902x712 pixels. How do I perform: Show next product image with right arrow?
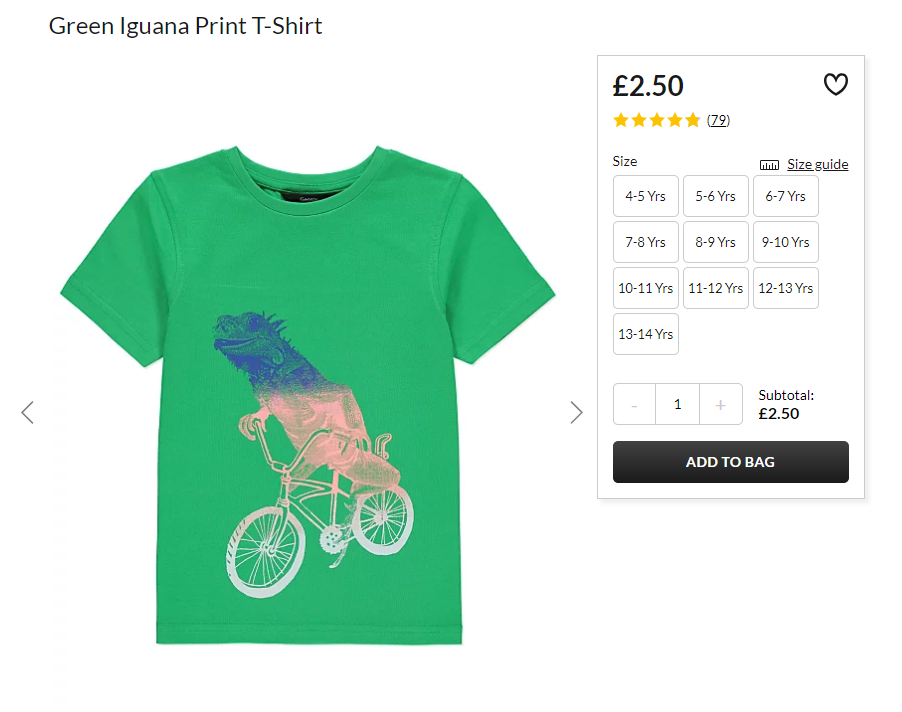click(576, 412)
